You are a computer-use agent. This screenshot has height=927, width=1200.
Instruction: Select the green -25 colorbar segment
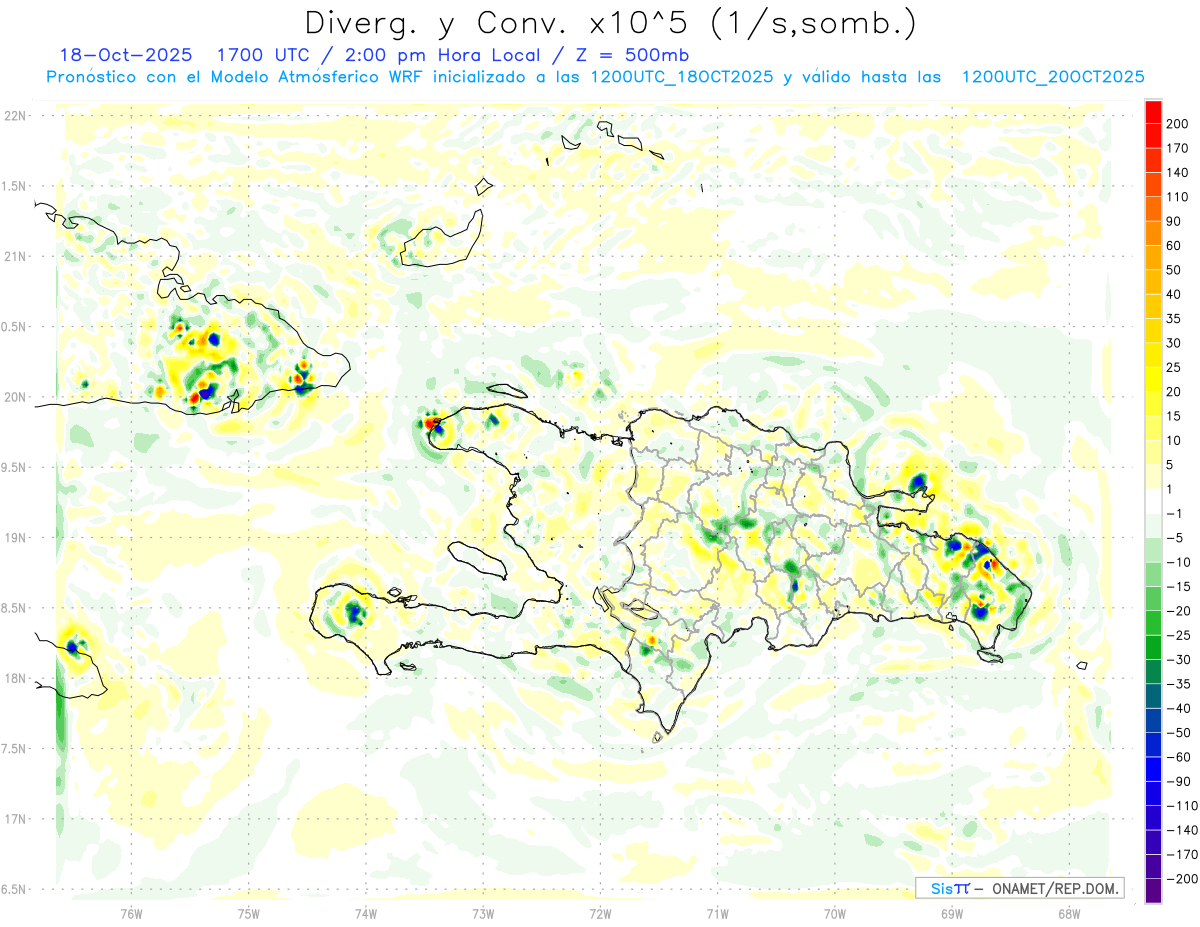1153,623
